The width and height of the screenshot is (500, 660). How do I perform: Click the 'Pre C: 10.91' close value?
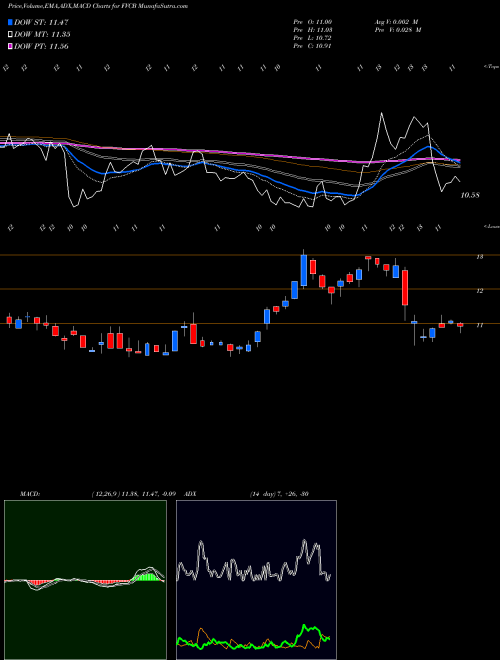click(313, 46)
